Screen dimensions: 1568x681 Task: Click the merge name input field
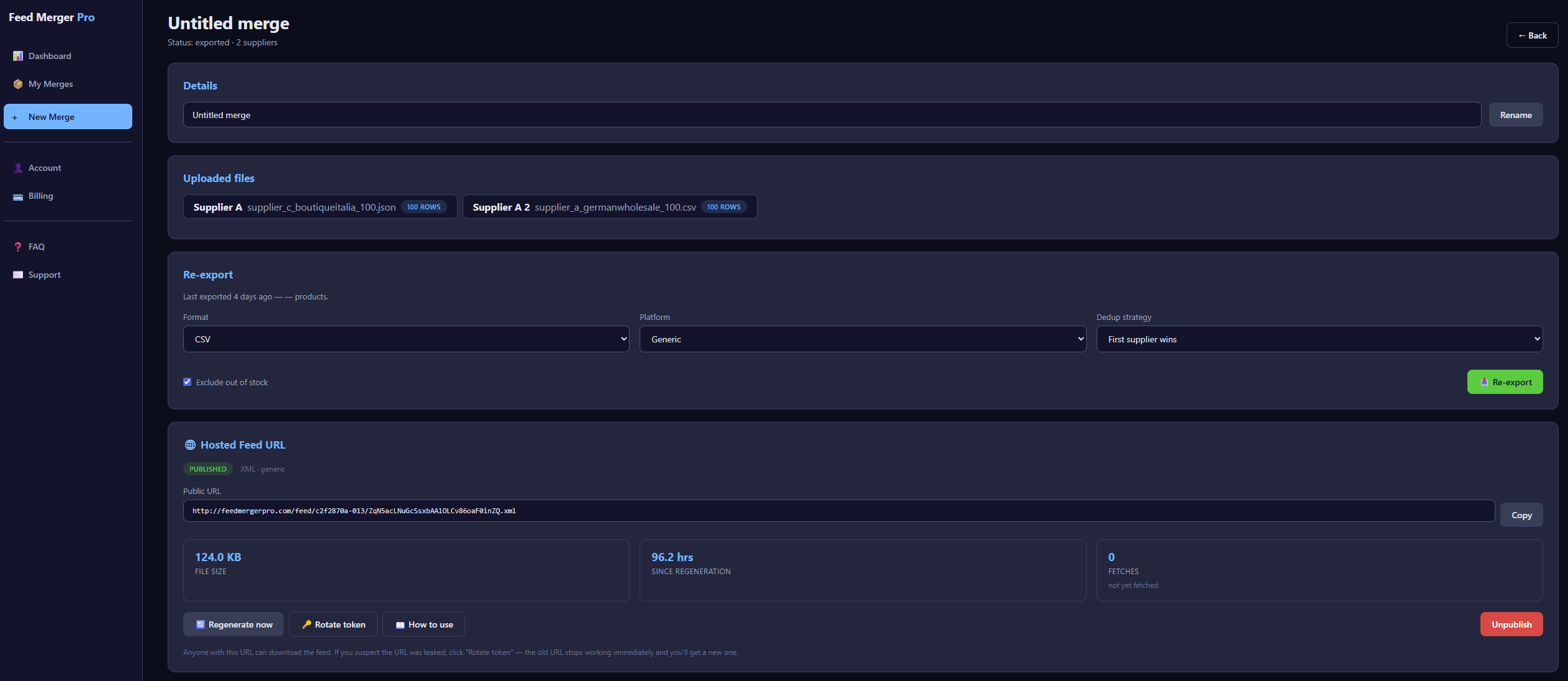pos(832,115)
